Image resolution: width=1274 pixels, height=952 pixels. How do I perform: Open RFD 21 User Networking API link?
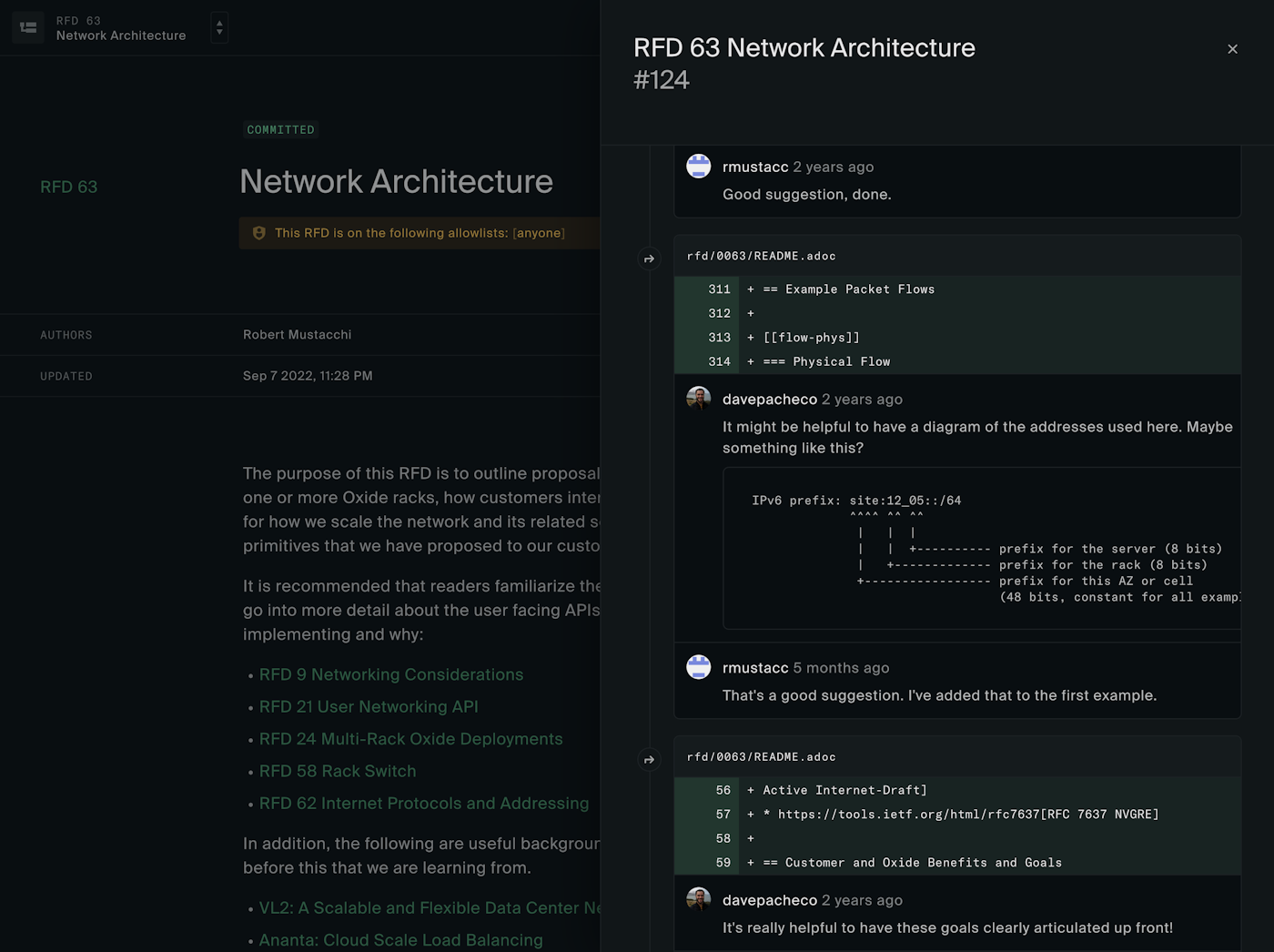click(368, 707)
